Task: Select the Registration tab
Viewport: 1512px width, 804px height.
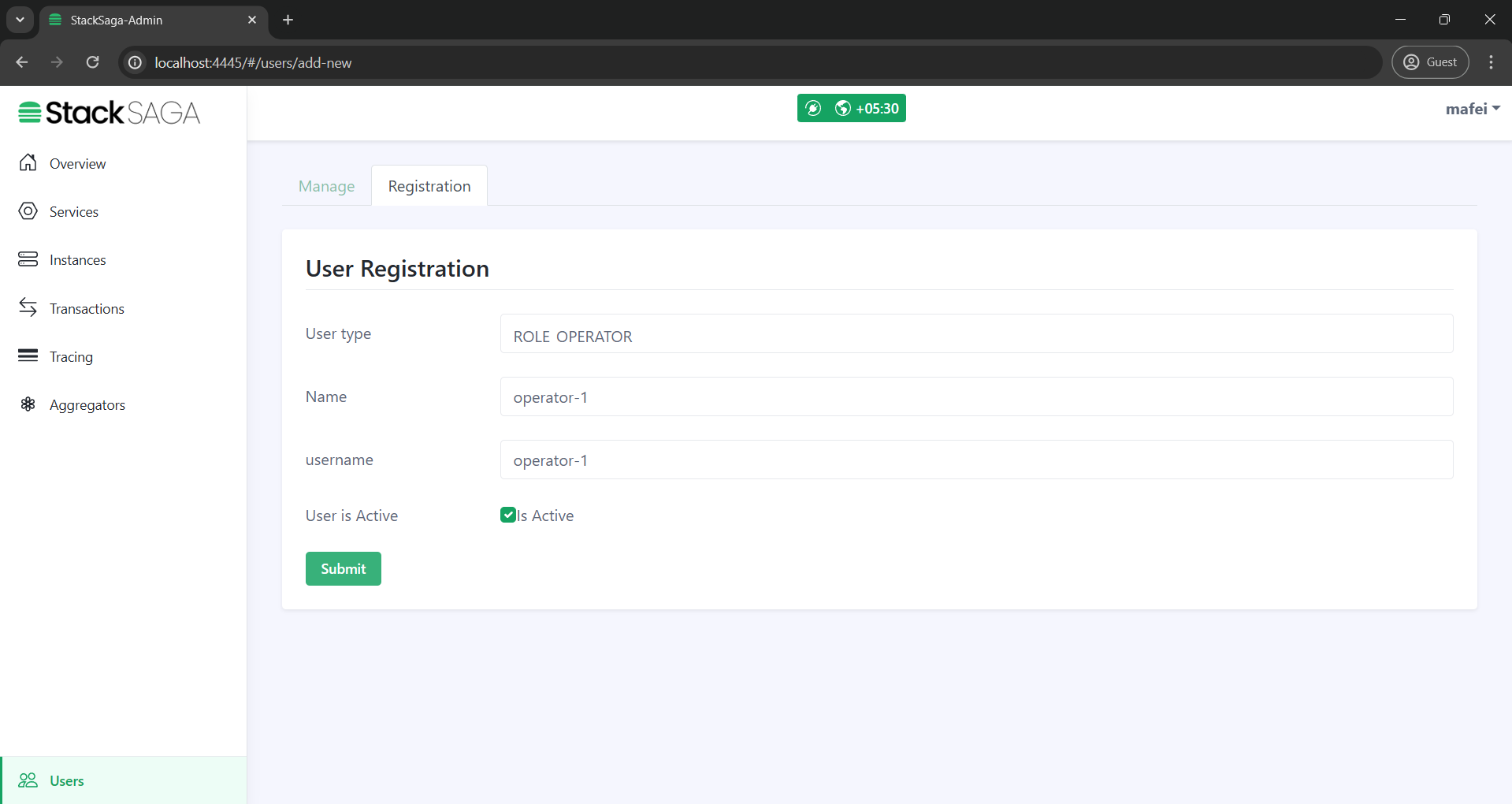Action: (429, 186)
